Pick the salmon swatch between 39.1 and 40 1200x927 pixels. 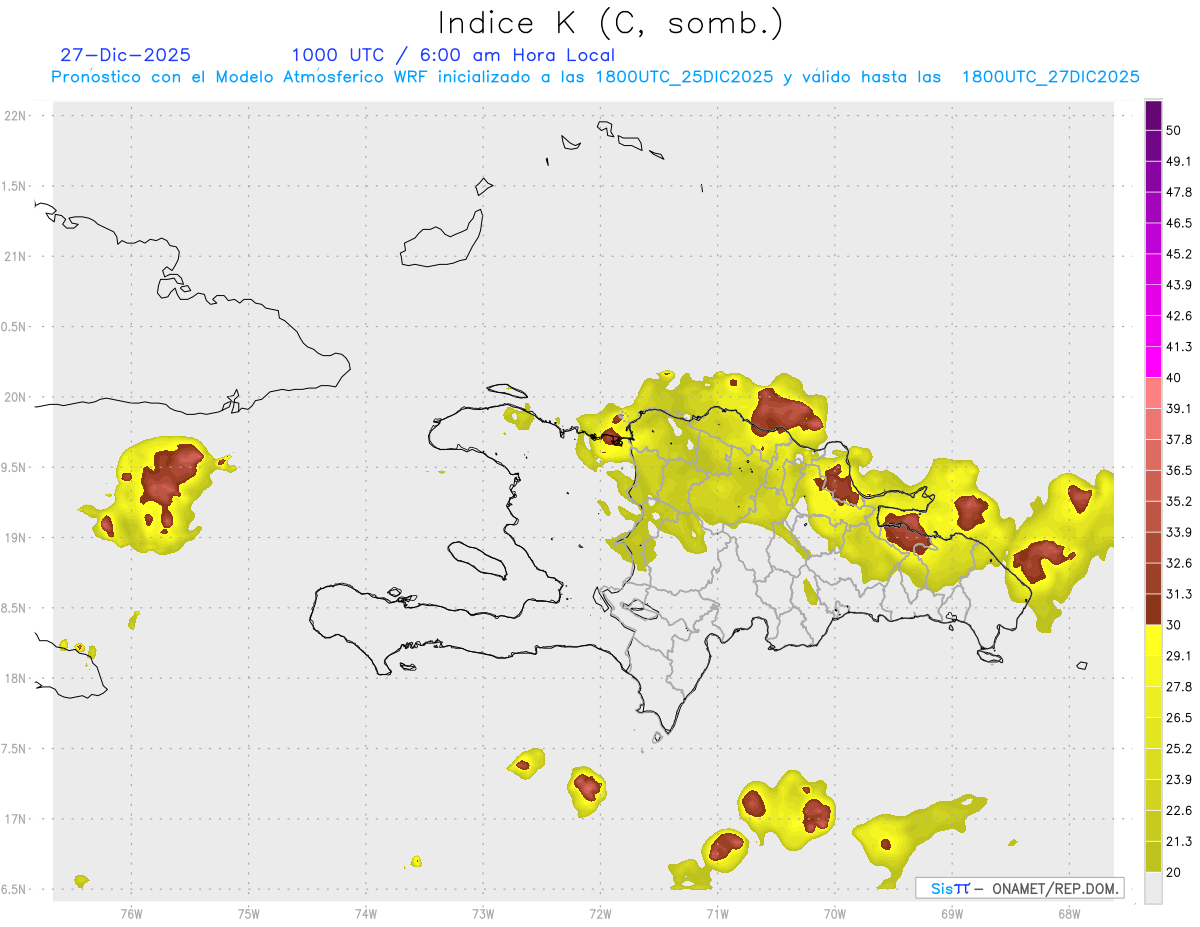click(x=1154, y=394)
